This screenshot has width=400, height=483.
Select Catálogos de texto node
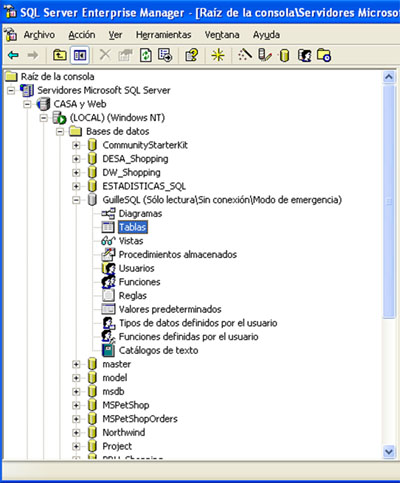[158, 350]
